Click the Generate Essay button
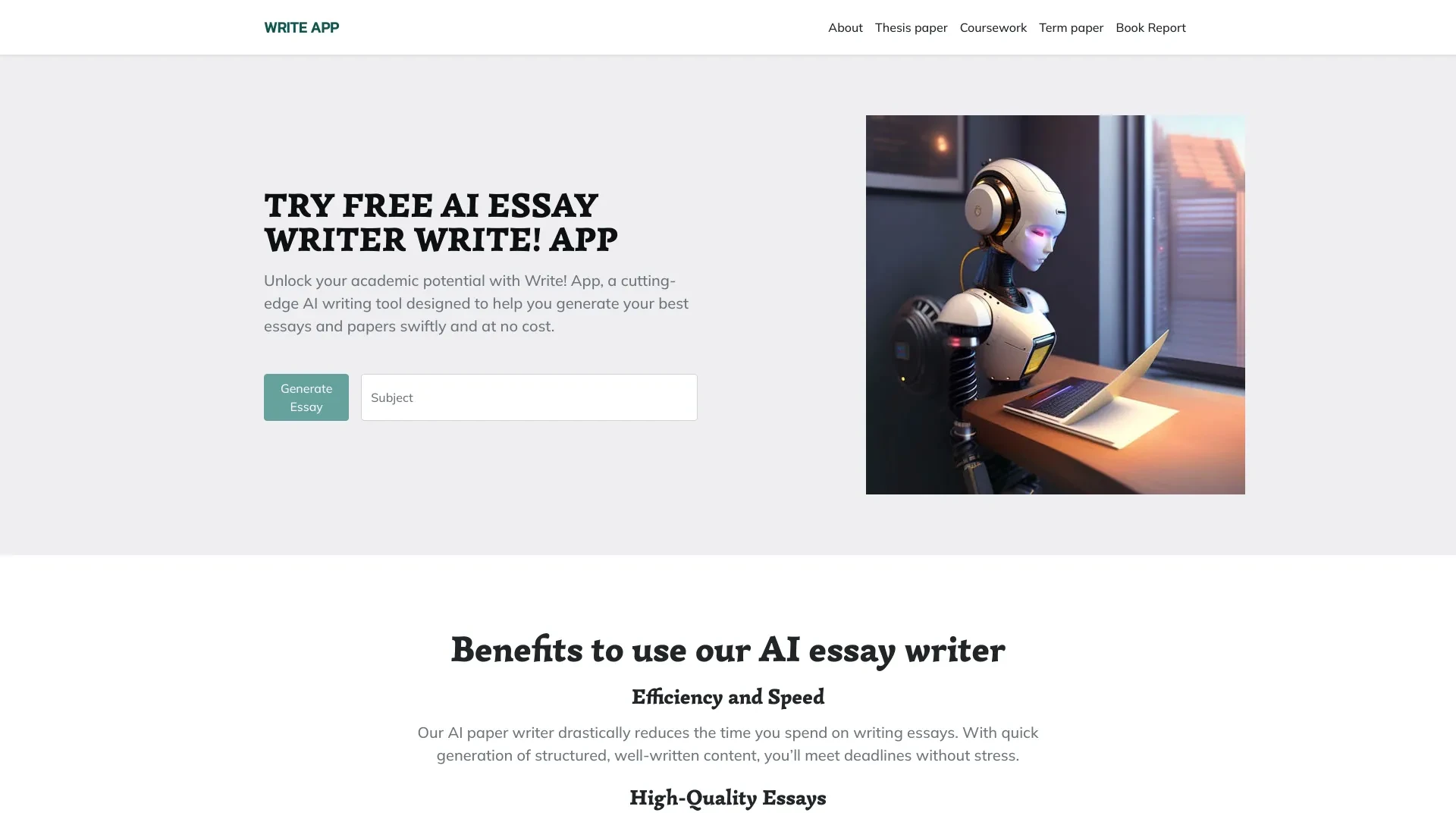The image size is (1456, 819). pos(306,397)
